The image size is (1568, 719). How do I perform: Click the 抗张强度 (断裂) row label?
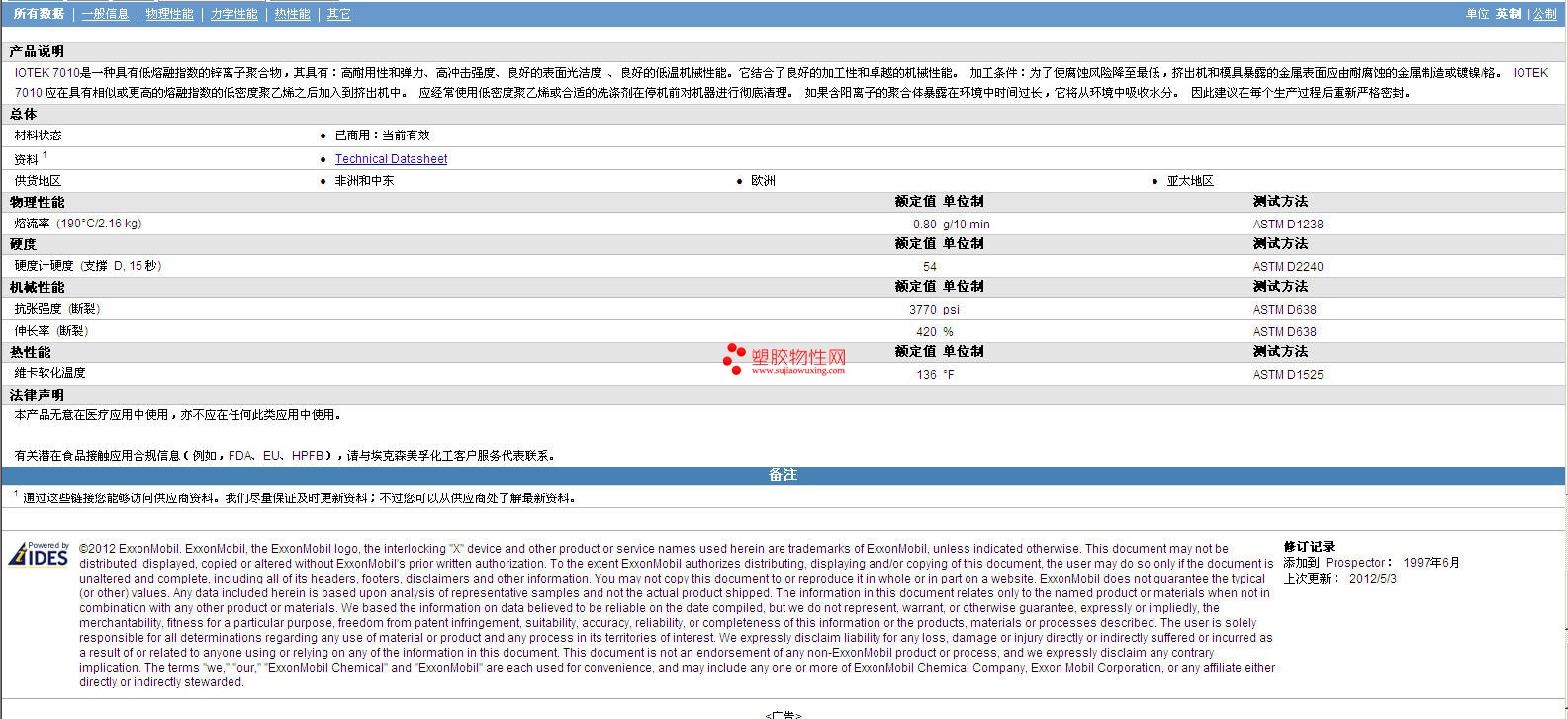click(x=57, y=309)
